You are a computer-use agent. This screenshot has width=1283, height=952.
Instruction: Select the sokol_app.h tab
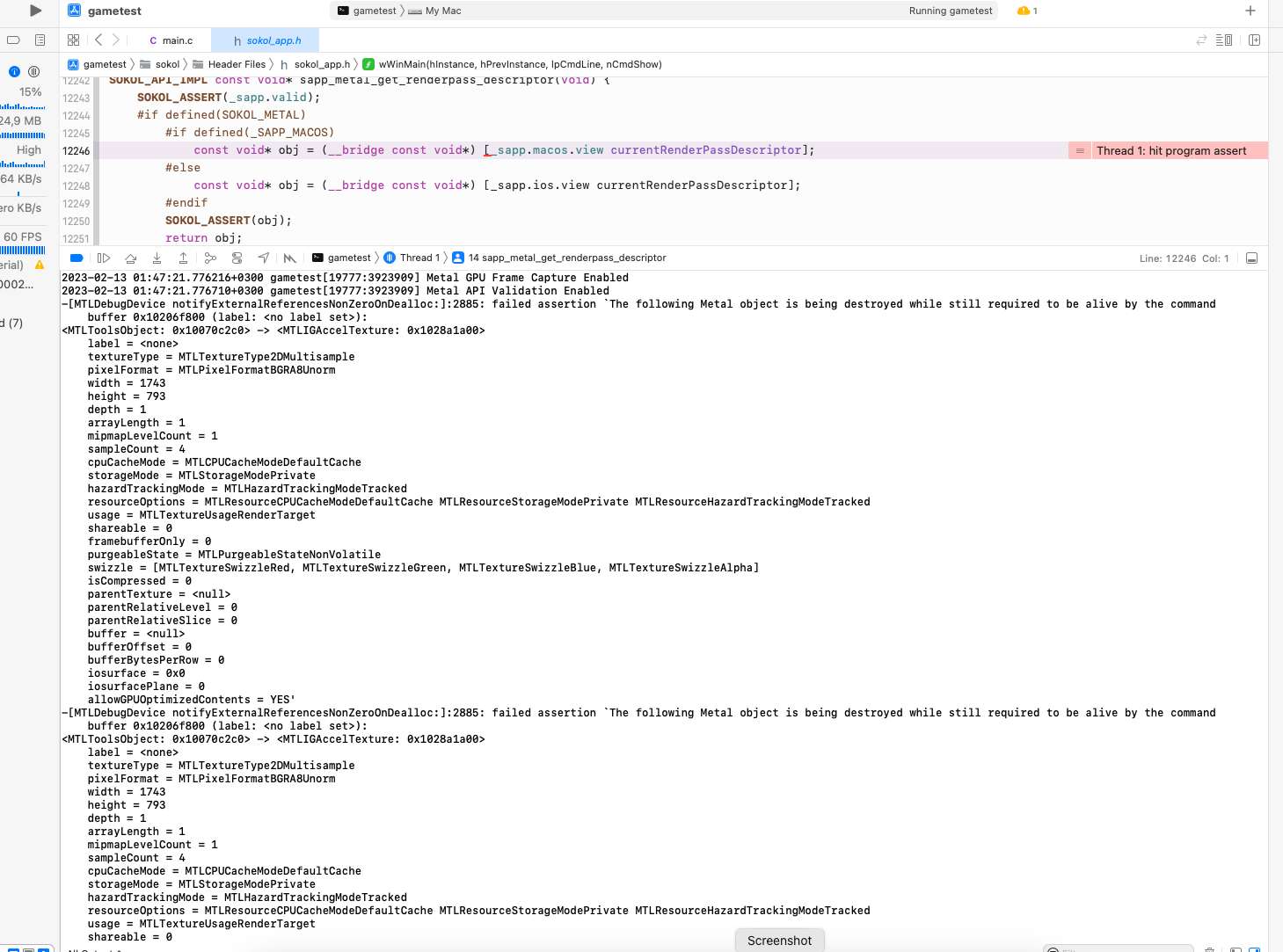coord(268,40)
